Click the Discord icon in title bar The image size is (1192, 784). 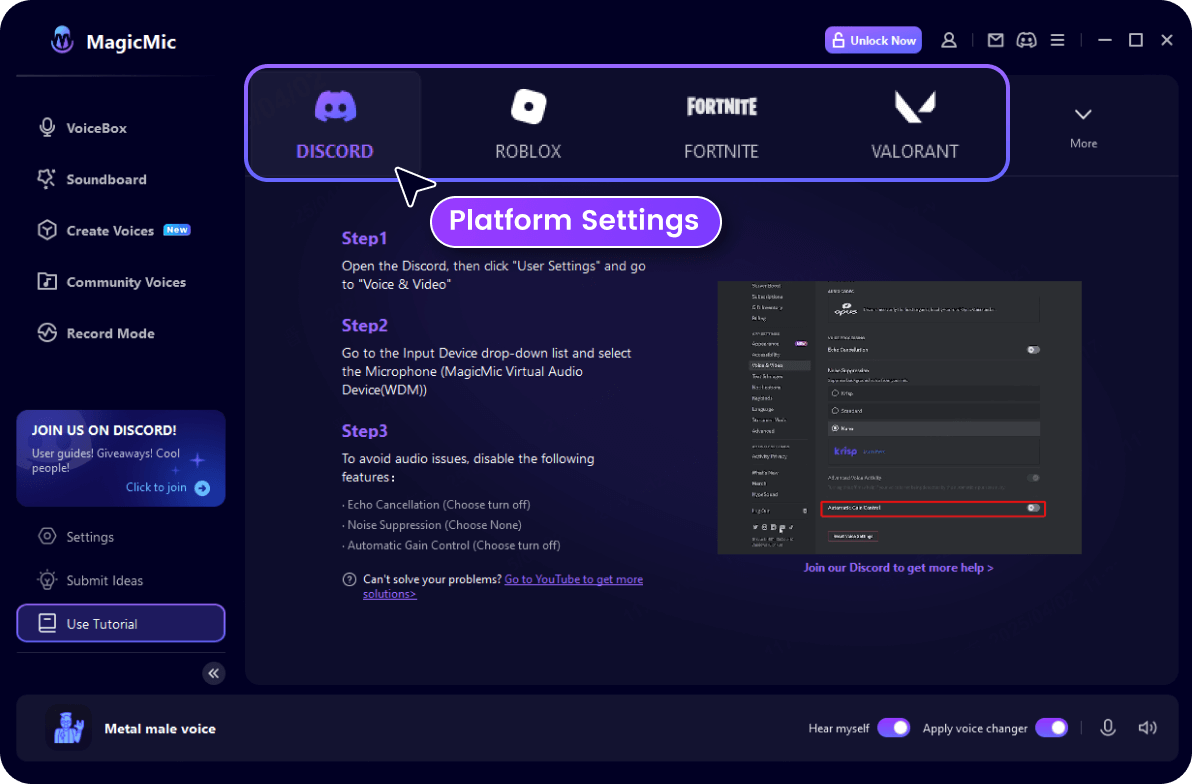click(1026, 40)
